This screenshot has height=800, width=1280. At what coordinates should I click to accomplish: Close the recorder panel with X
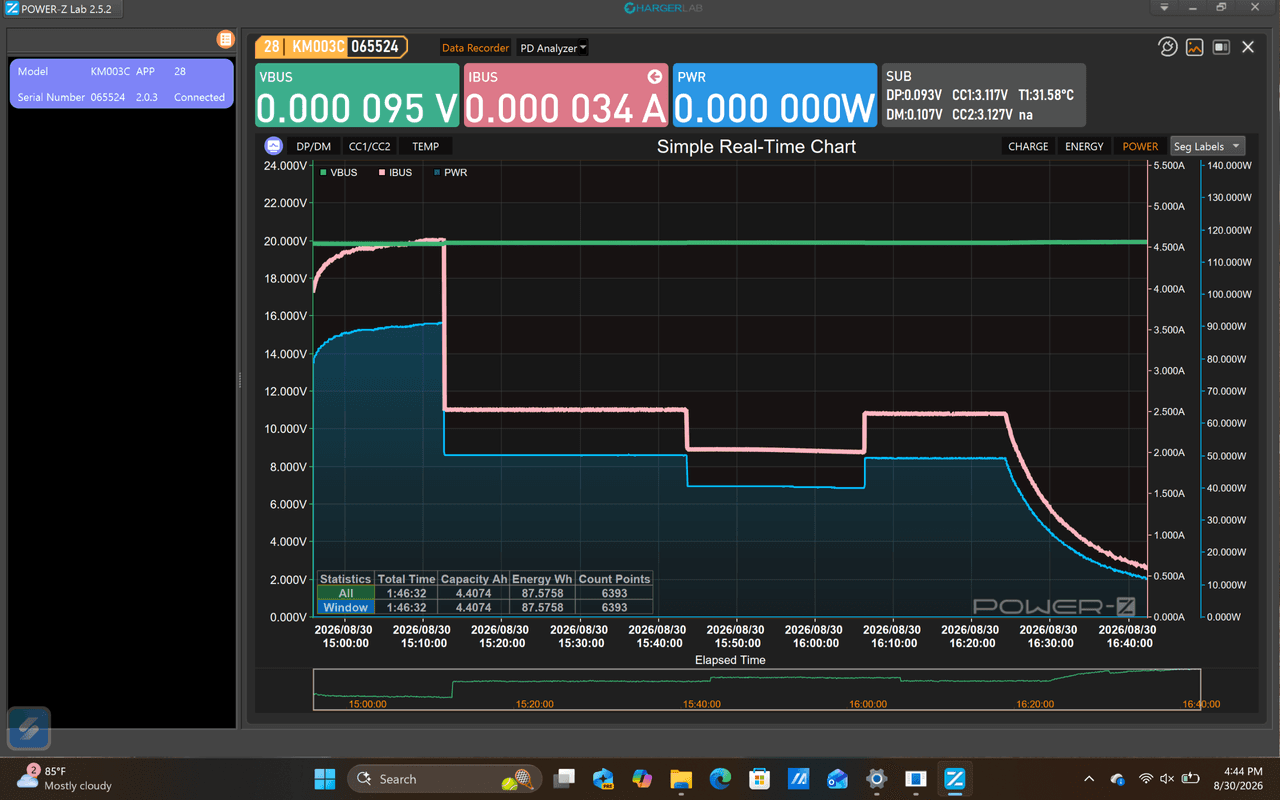(1248, 47)
